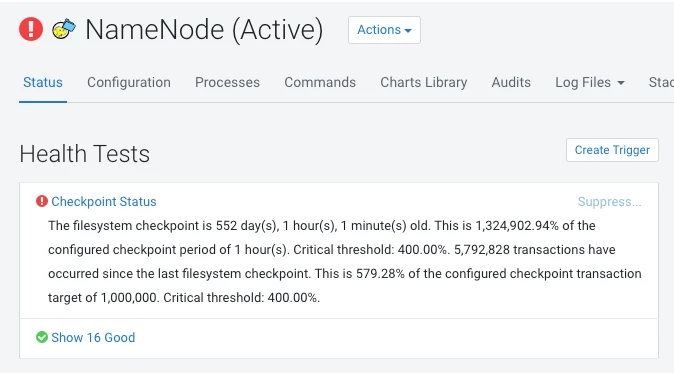Viewport: 674px width, 373px height.
Task: Select the Commands tab
Action: tap(320, 82)
